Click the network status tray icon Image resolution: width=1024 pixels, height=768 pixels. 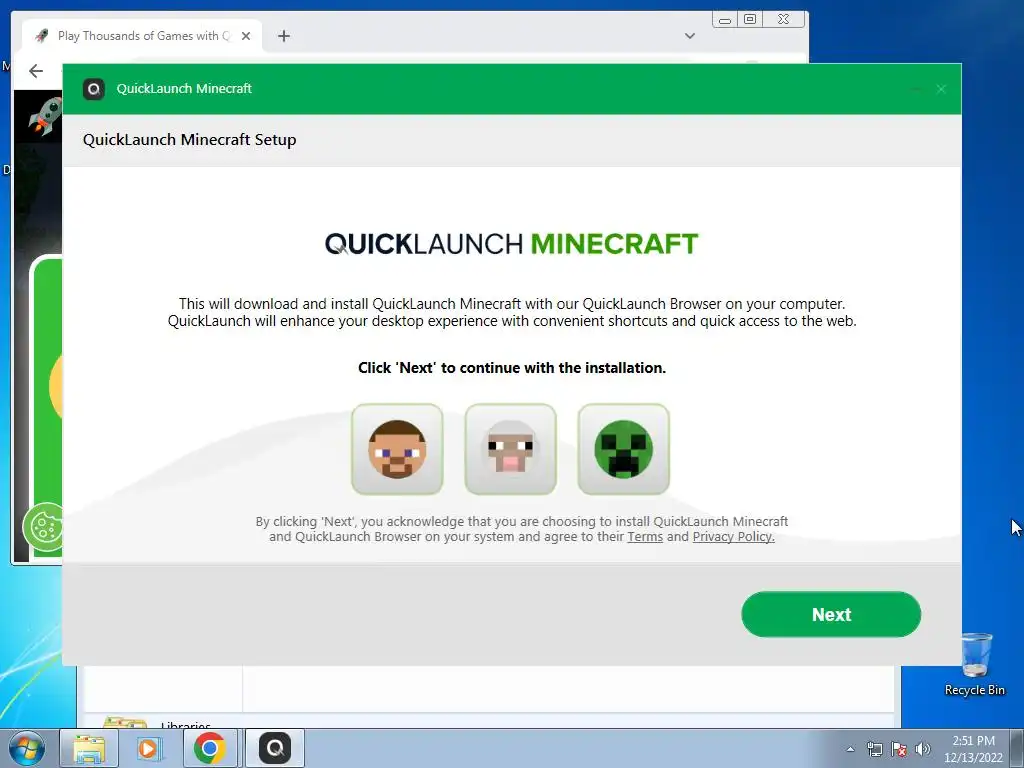pos(874,749)
